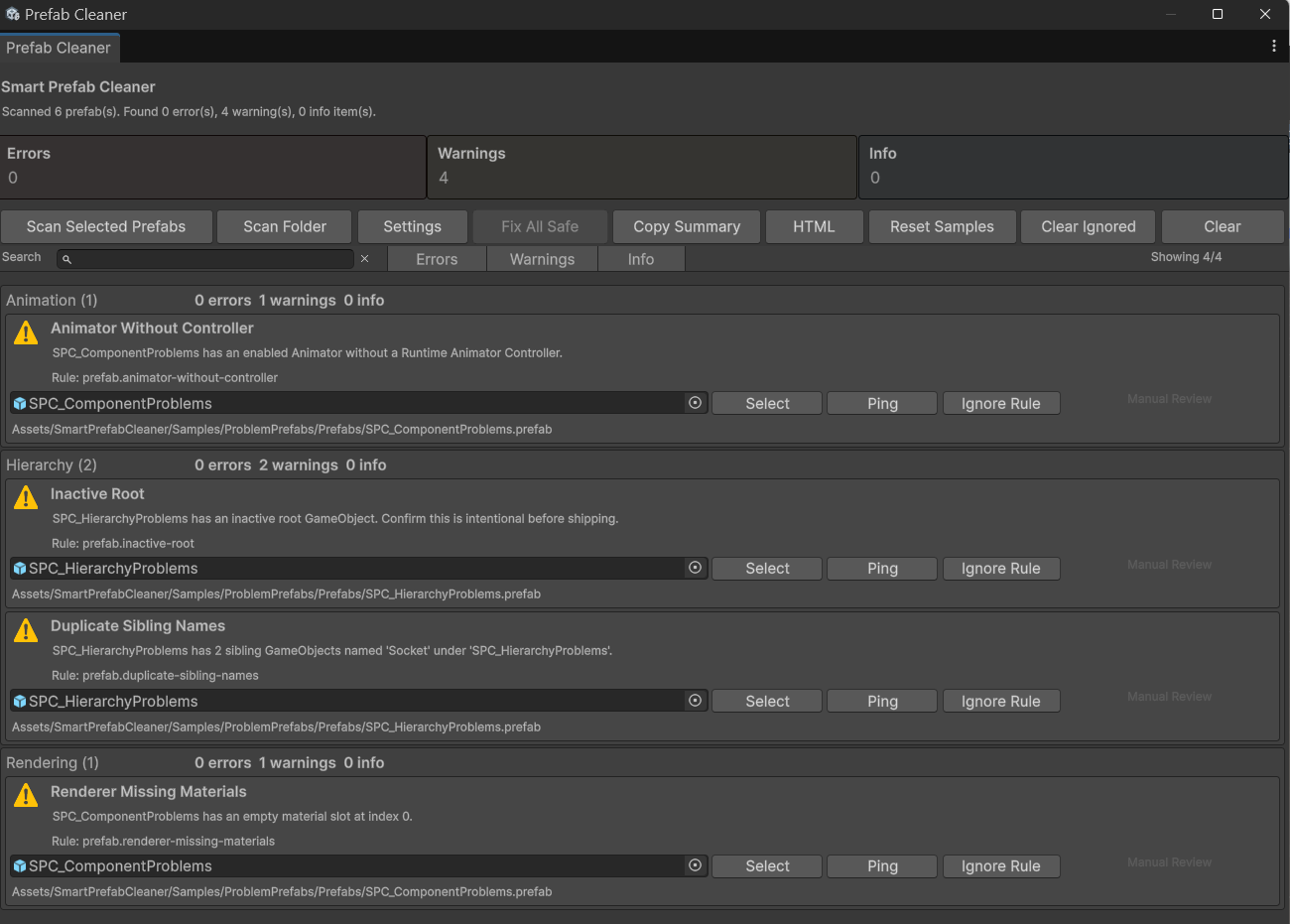1290x924 pixels.
Task: Collapse the Animation (1) category header
Action: pos(52,300)
